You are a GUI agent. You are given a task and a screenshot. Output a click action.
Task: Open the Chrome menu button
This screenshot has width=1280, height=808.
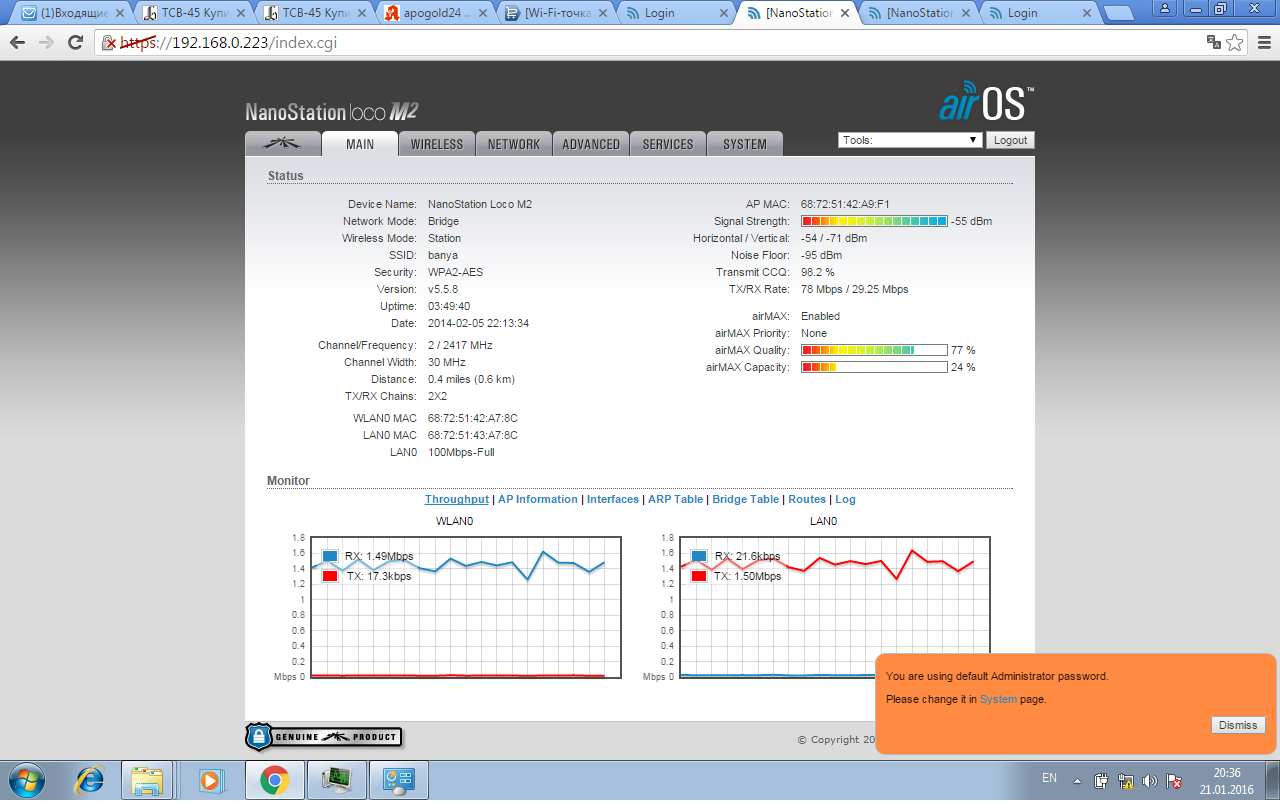click(x=1262, y=42)
